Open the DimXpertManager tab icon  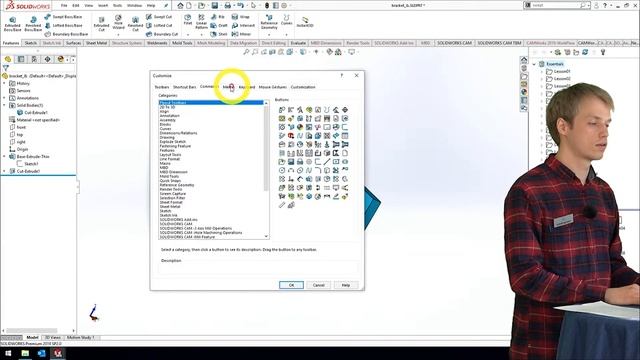click(47, 59)
